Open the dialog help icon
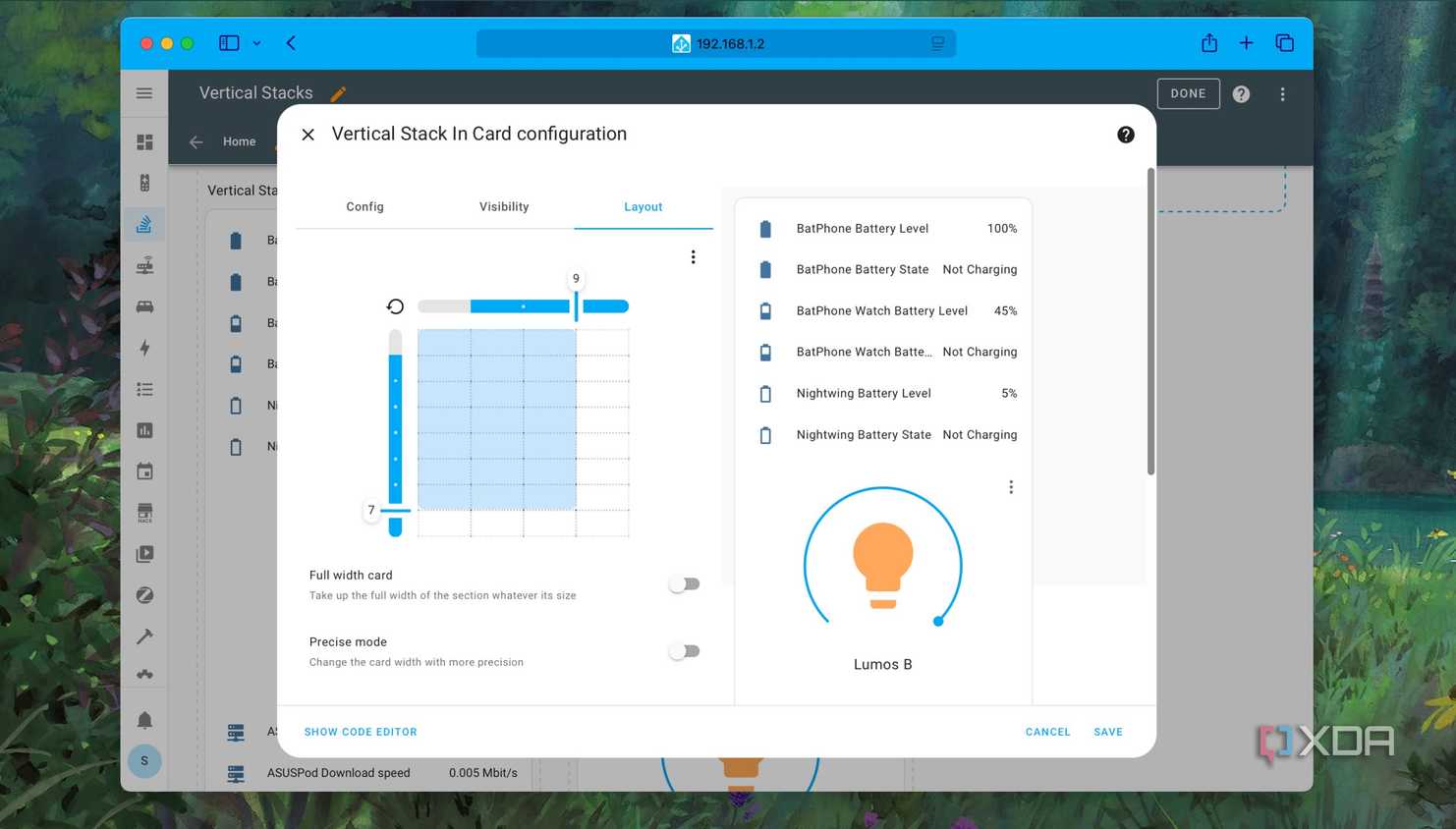Viewport: 1456px width, 829px height. pos(1126,135)
